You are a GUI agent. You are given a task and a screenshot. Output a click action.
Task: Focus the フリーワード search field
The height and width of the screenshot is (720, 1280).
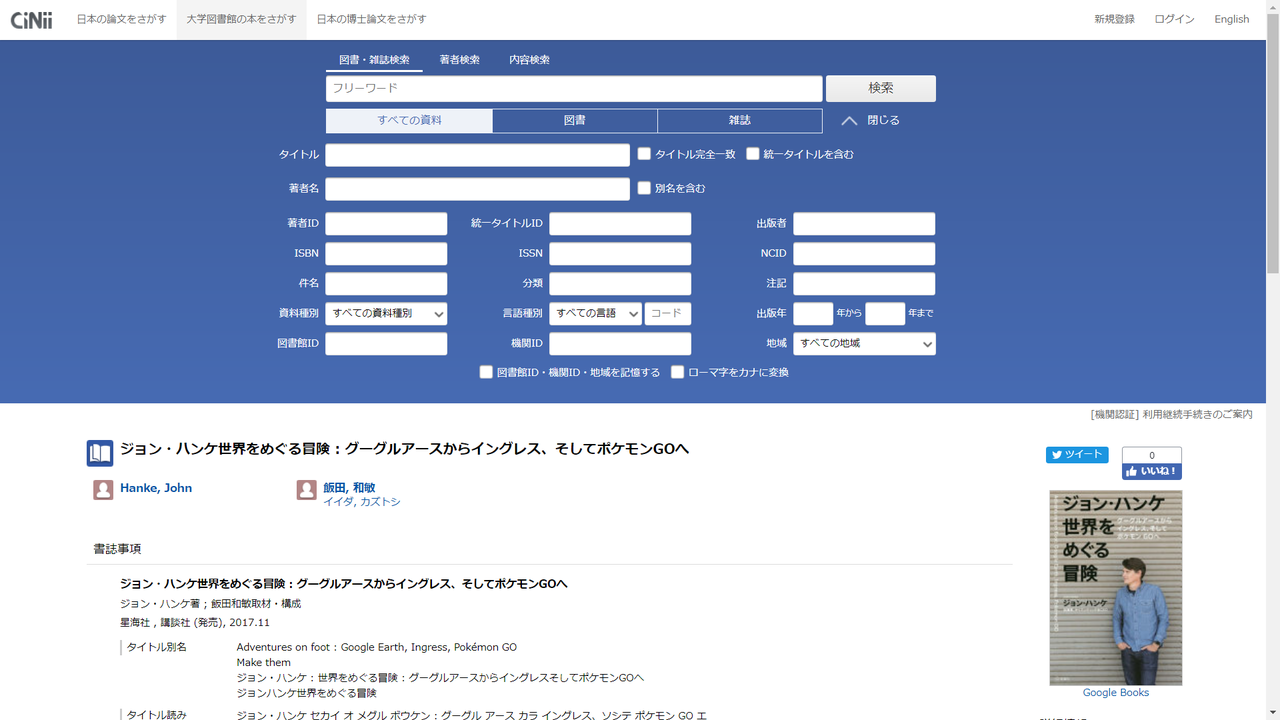tap(574, 88)
